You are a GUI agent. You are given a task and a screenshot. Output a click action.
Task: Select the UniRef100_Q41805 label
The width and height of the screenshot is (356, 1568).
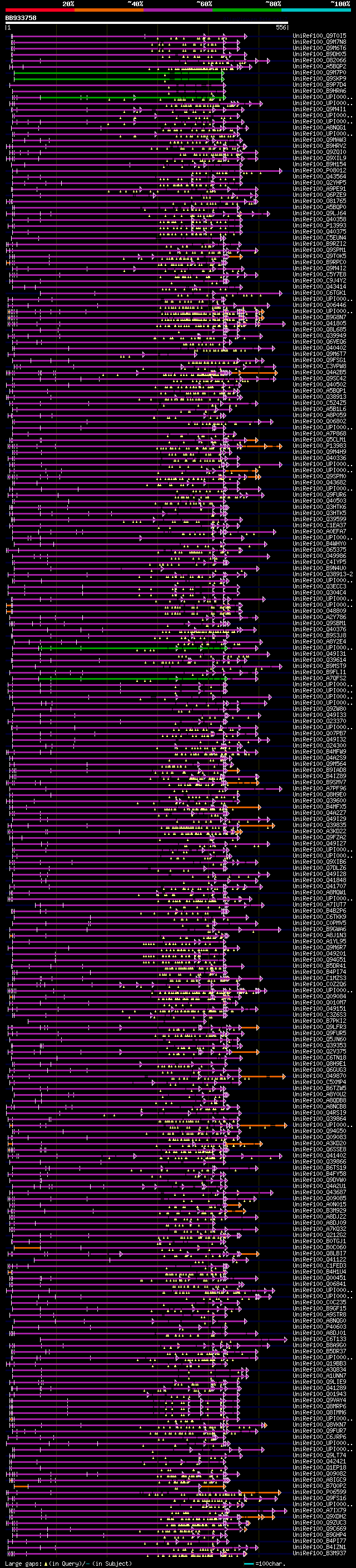click(x=319, y=323)
